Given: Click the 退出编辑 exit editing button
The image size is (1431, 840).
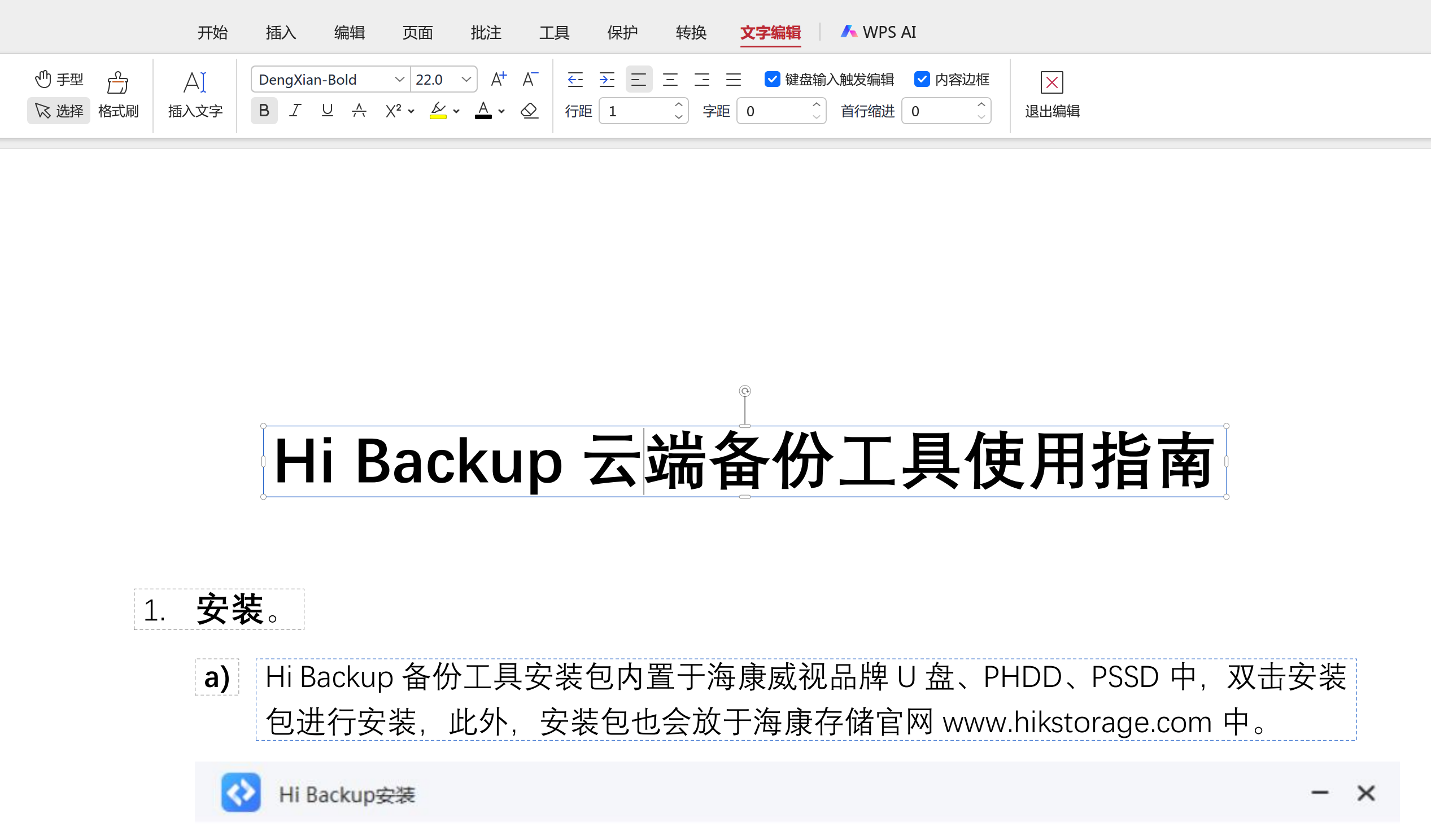Looking at the screenshot, I should (x=1052, y=95).
